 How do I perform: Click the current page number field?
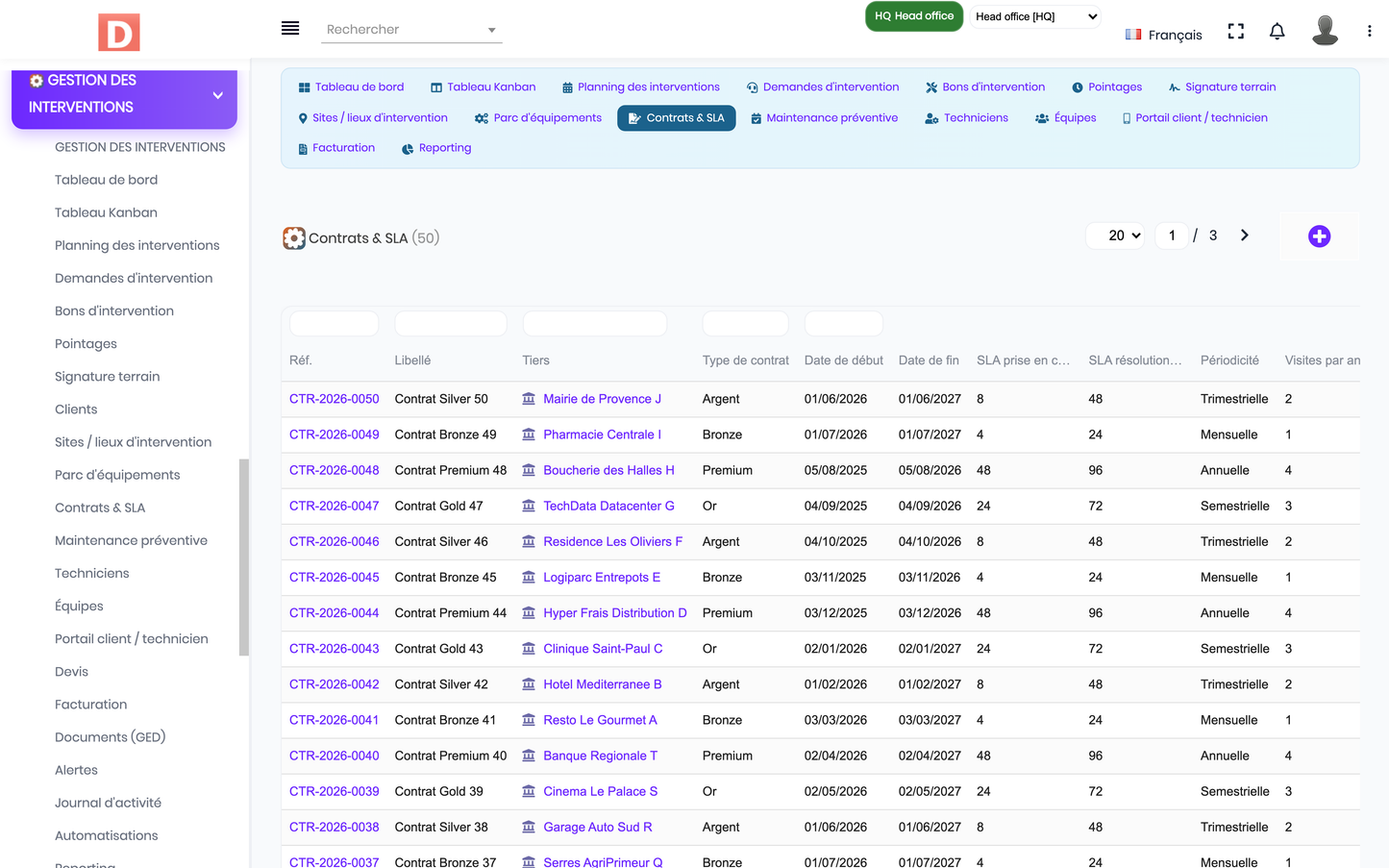point(1172,236)
